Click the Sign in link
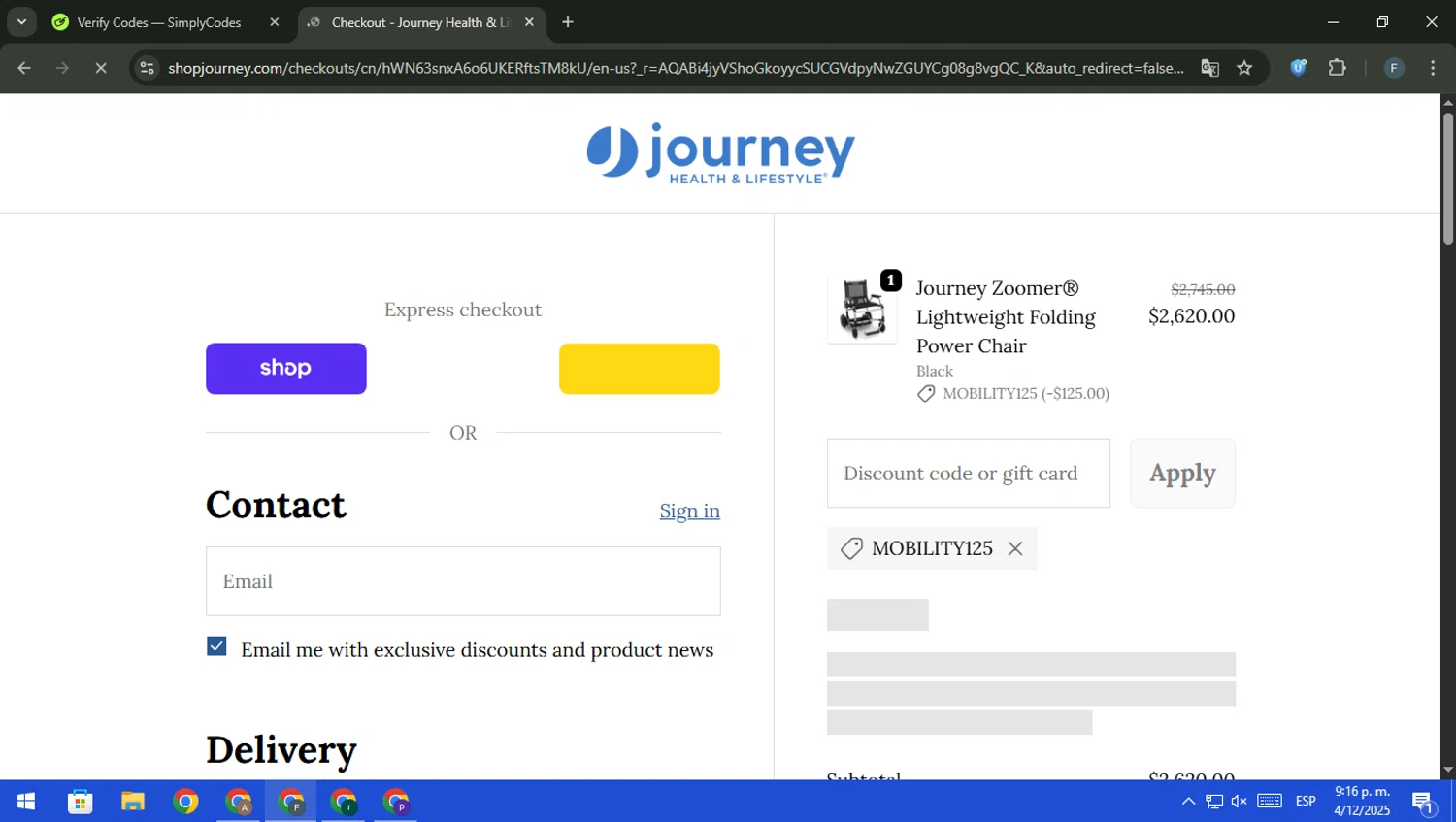Viewport: 1456px width, 822px height. (690, 510)
